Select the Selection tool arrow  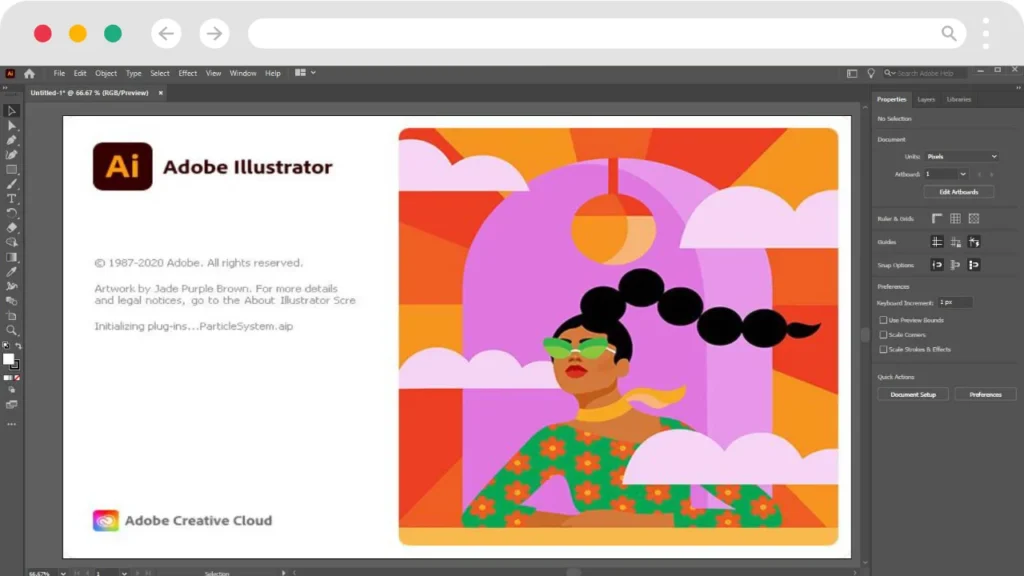11,111
